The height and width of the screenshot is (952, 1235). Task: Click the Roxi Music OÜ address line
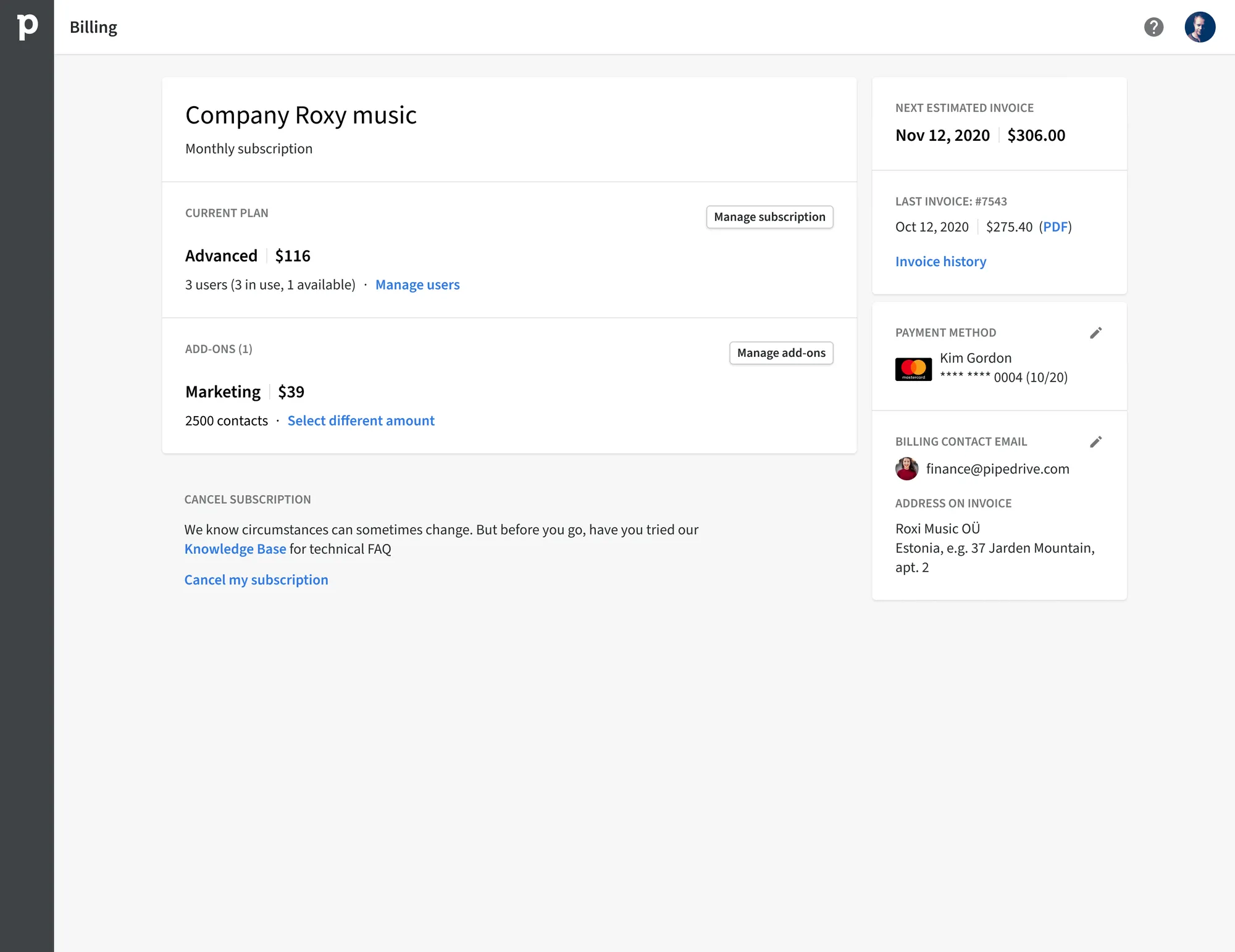(x=937, y=528)
